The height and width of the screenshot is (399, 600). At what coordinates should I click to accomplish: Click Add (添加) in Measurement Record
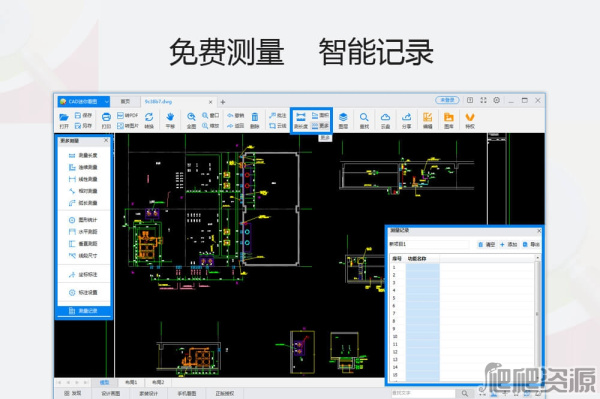point(509,244)
